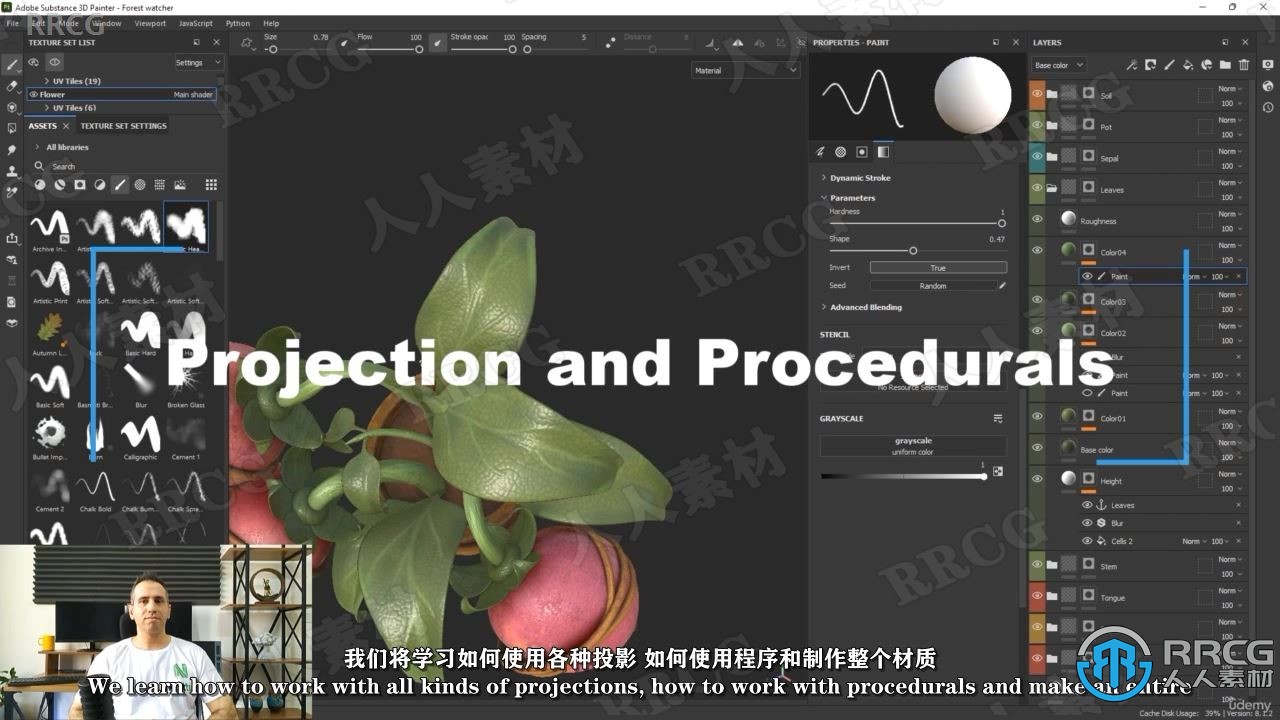Open the Viewport menu
The image size is (1280, 720).
(x=150, y=23)
